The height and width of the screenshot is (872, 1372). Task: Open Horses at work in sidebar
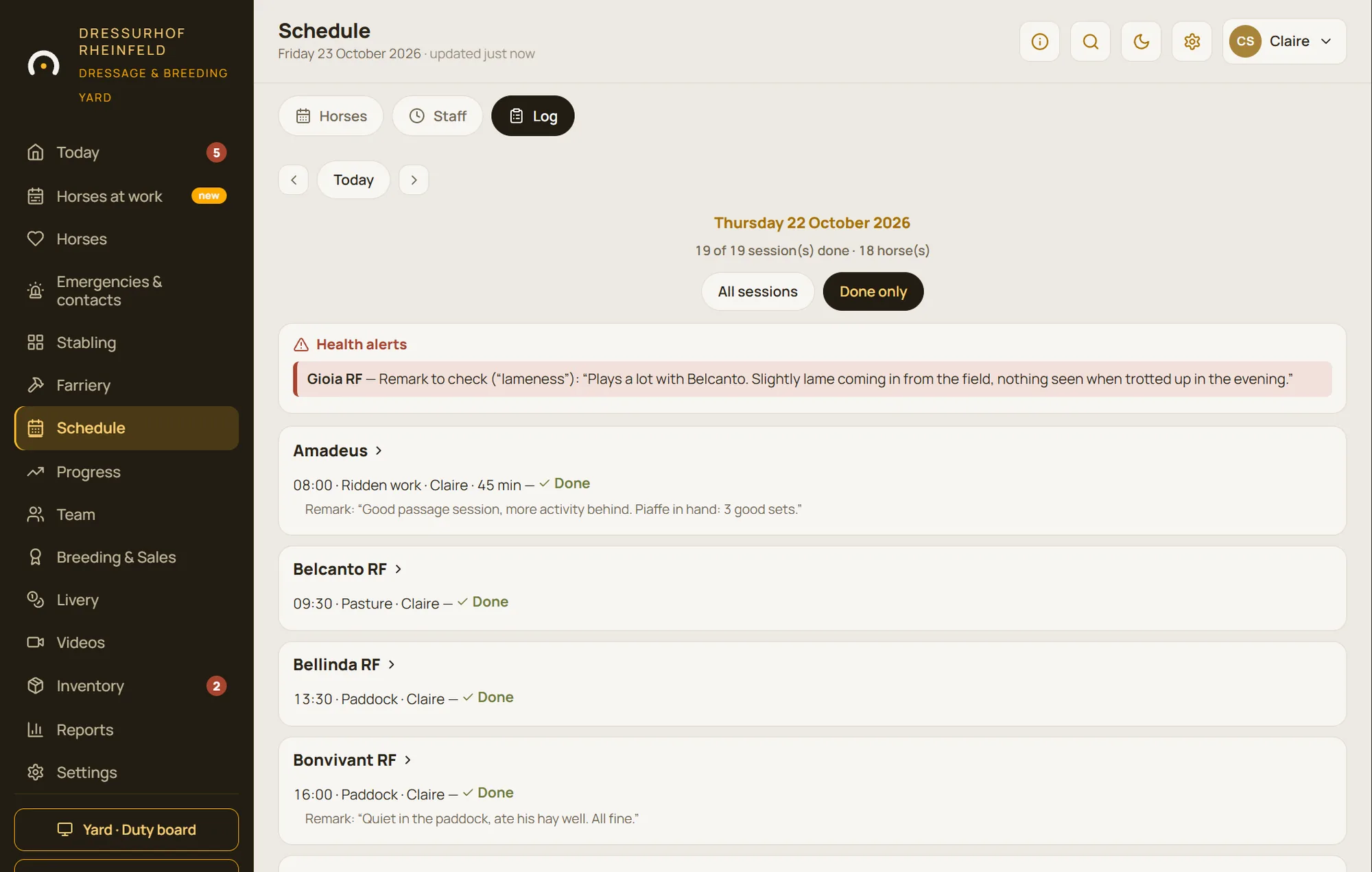click(126, 196)
